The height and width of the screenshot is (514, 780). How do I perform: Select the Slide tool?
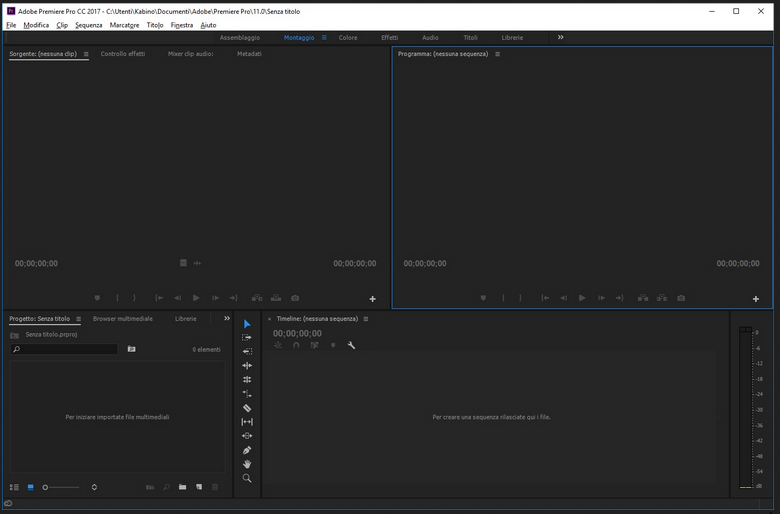click(247, 436)
